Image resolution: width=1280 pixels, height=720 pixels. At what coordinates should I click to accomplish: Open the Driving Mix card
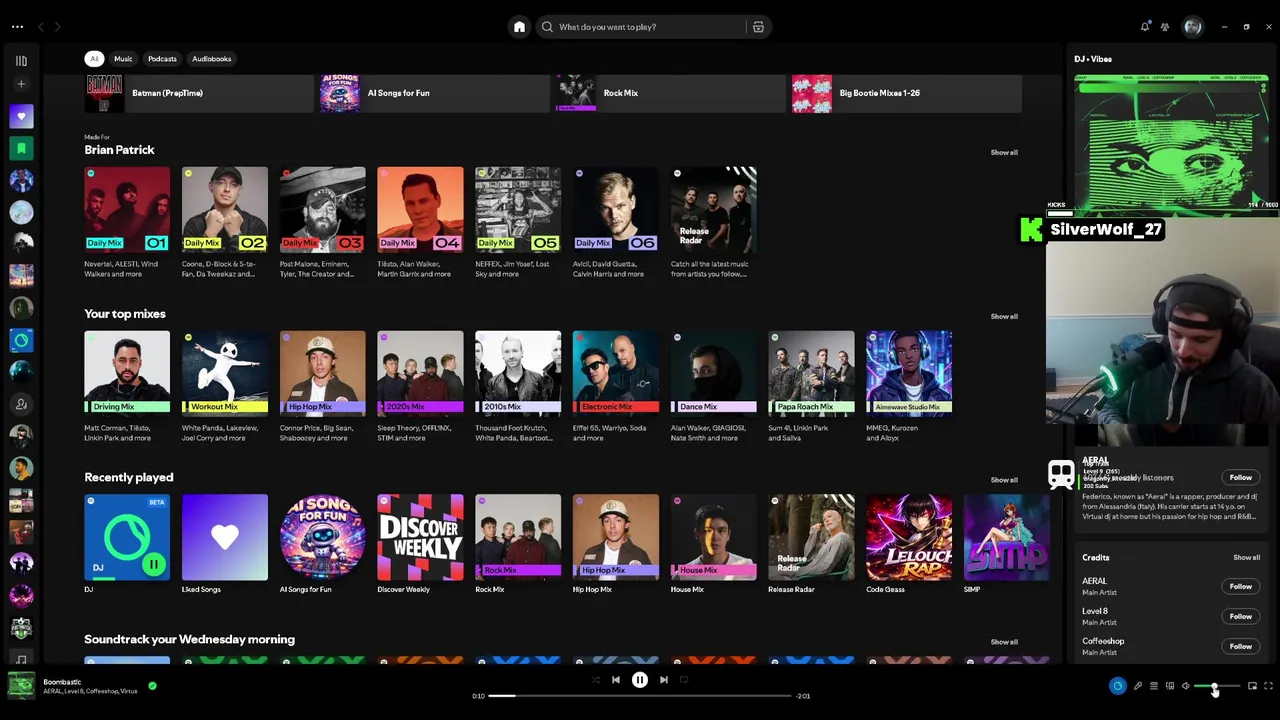pos(127,387)
